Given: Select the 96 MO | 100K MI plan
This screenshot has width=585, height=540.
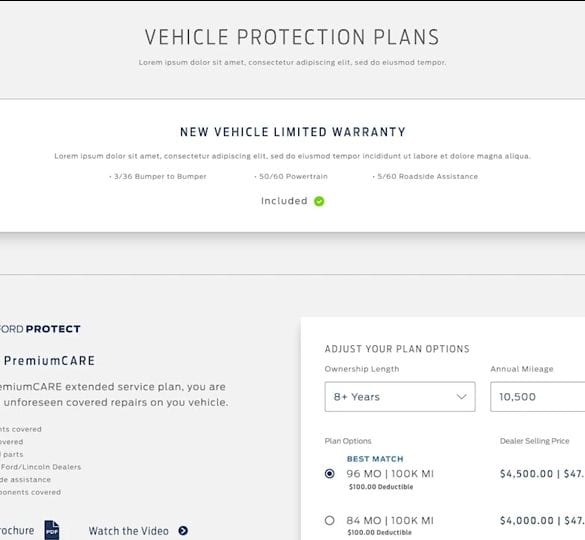Looking at the screenshot, I should pos(329,474).
